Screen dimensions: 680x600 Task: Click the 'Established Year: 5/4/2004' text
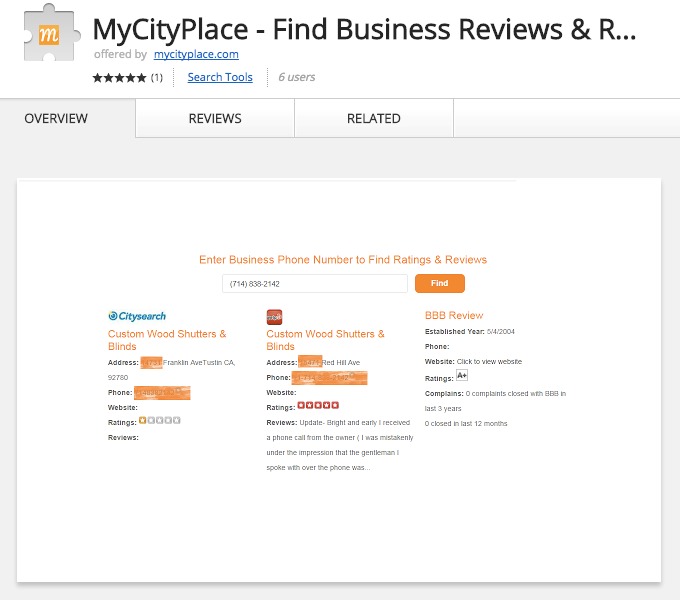470,332
